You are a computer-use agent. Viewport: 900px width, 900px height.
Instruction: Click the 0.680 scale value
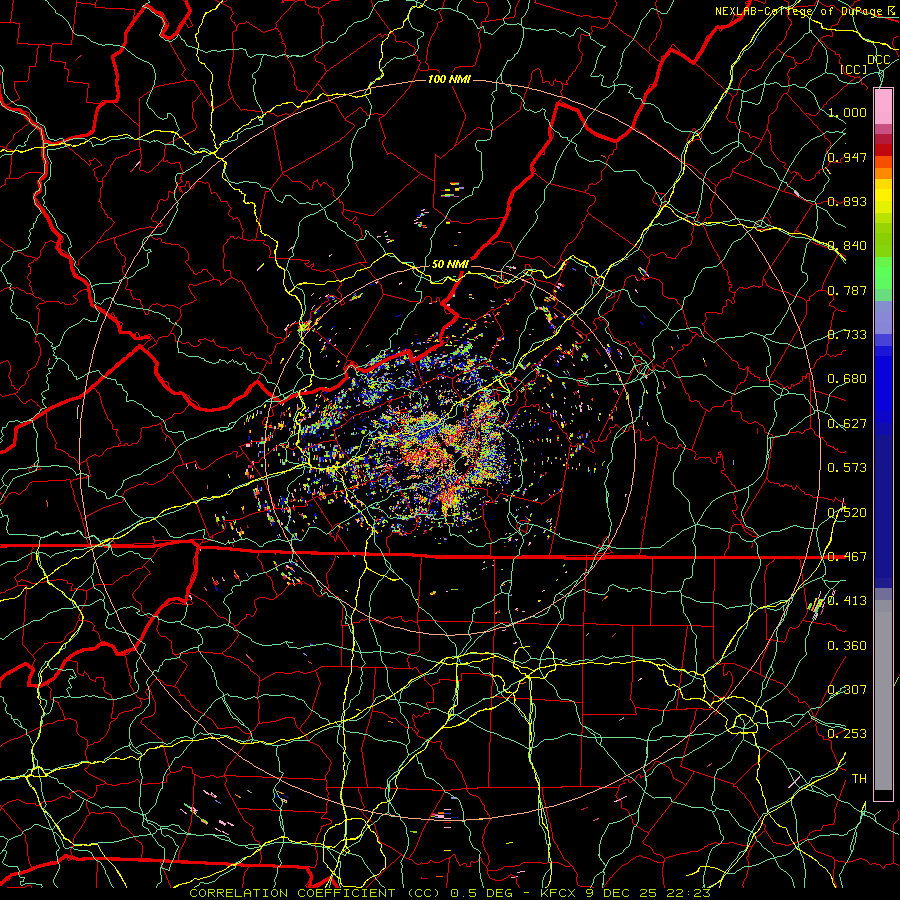coord(847,379)
